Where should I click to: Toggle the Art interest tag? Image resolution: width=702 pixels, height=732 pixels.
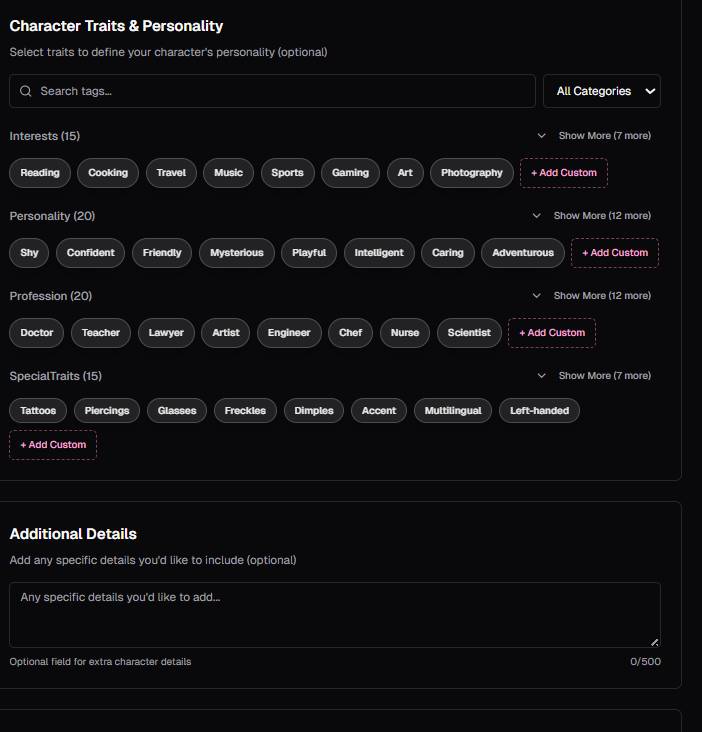[405, 173]
